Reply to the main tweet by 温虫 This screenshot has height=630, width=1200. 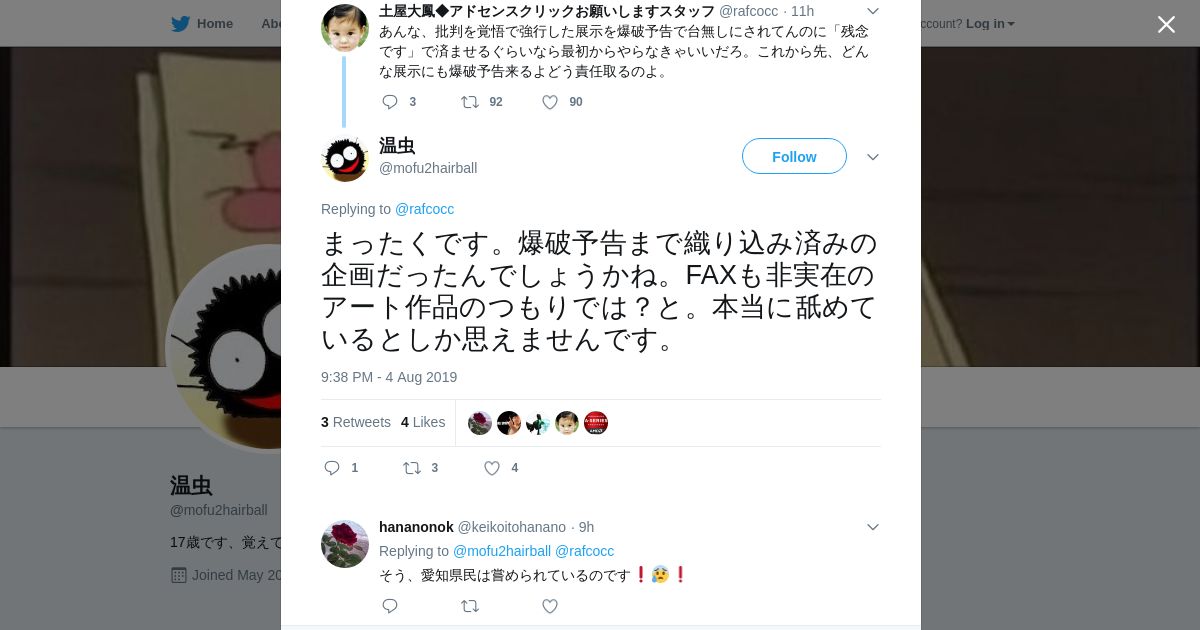[x=332, y=468]
